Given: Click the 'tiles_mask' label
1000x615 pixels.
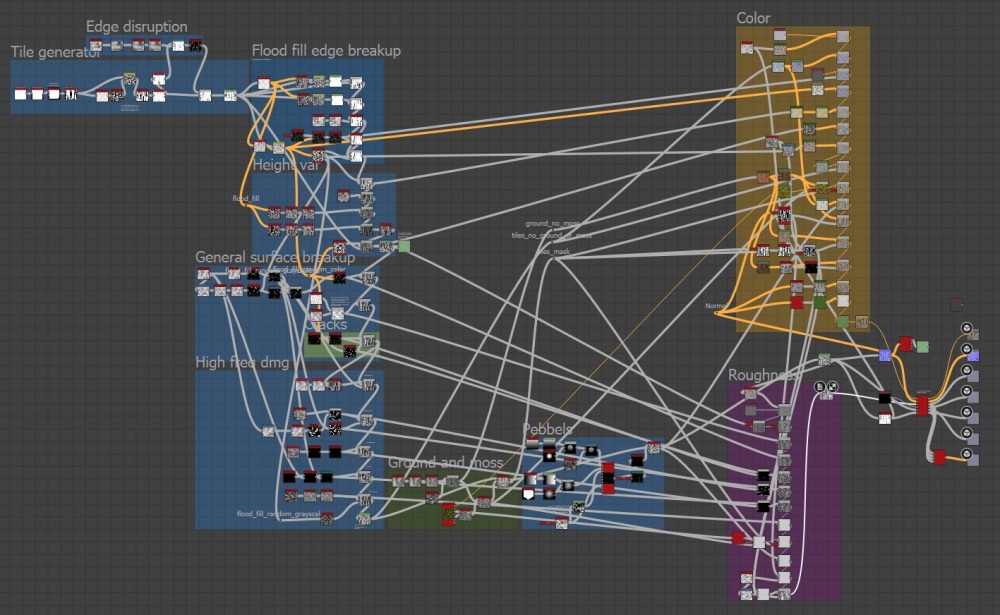Looking at the screenshot, I should [554, 251].
